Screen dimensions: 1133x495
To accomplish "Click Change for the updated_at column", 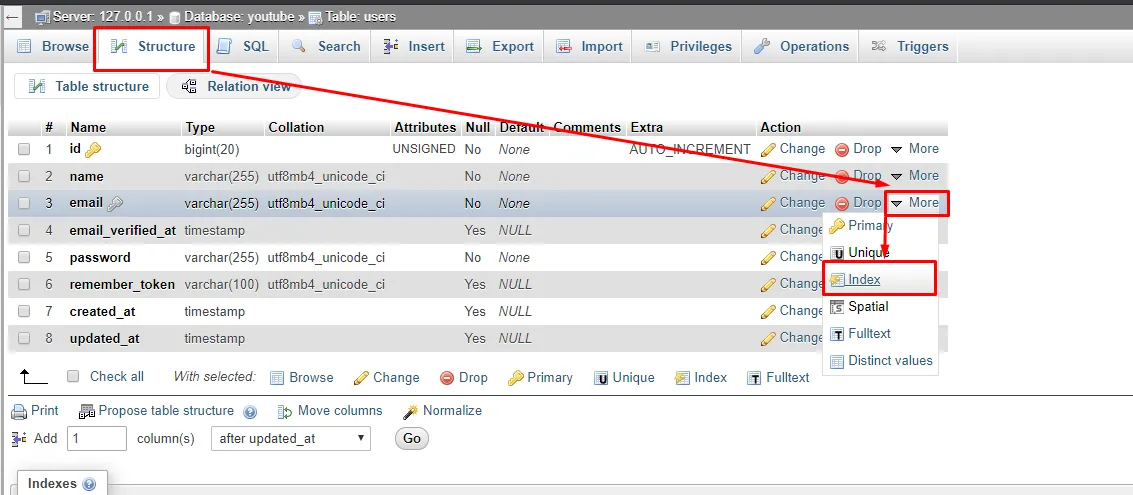I will tap(792, 337).
